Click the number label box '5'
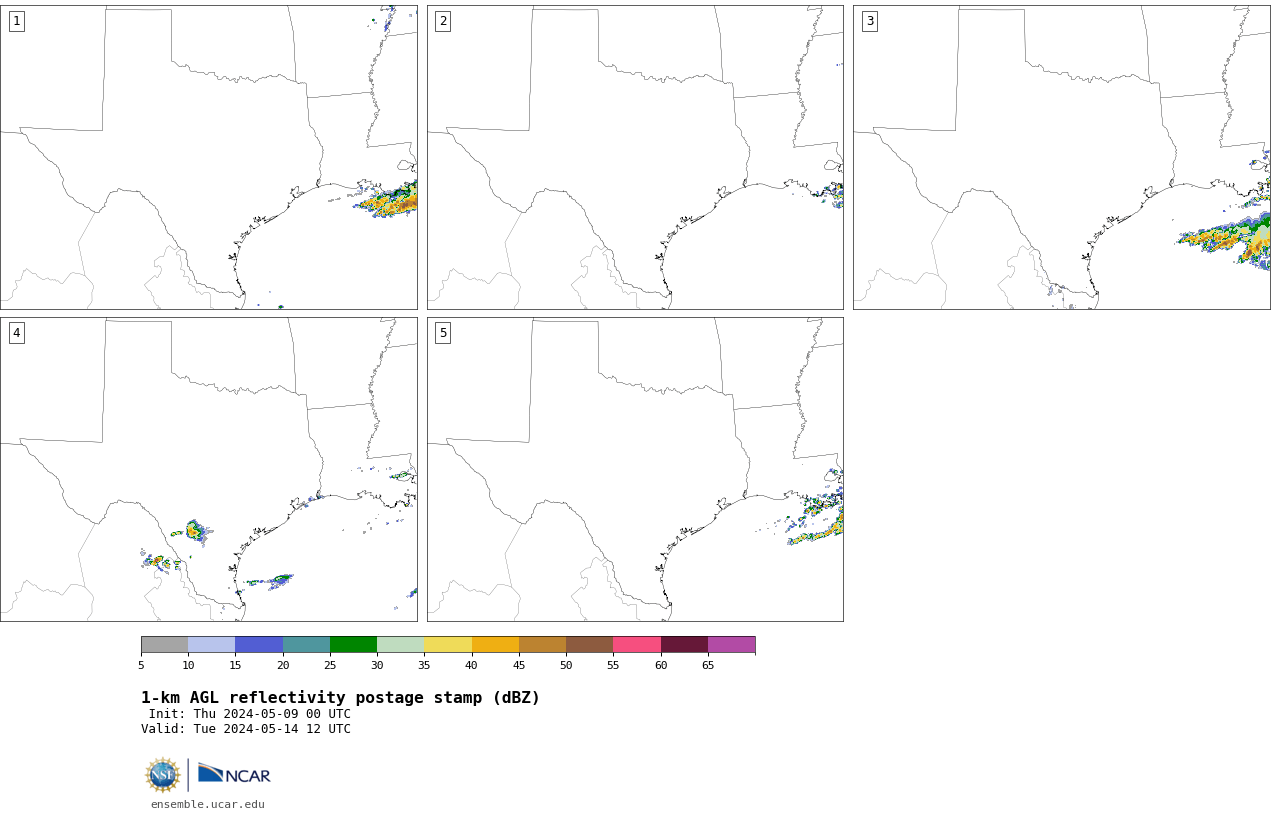 [x=443, y=333]
